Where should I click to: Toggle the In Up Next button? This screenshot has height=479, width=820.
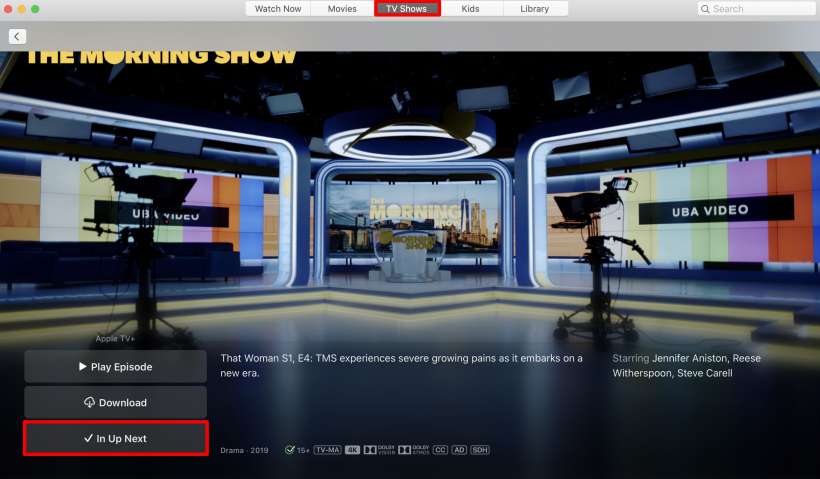click(x=116, y=438)
